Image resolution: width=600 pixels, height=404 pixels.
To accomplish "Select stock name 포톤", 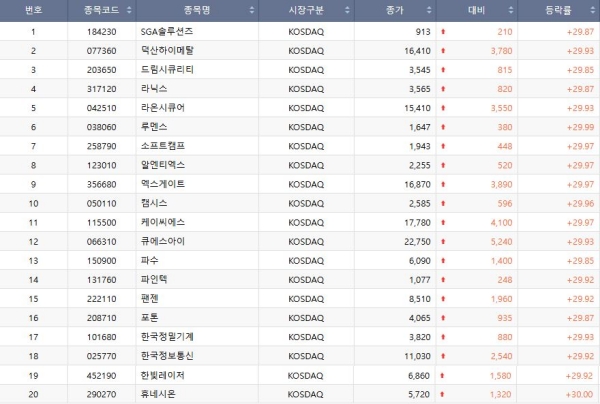I will click(x=150, y=318).
